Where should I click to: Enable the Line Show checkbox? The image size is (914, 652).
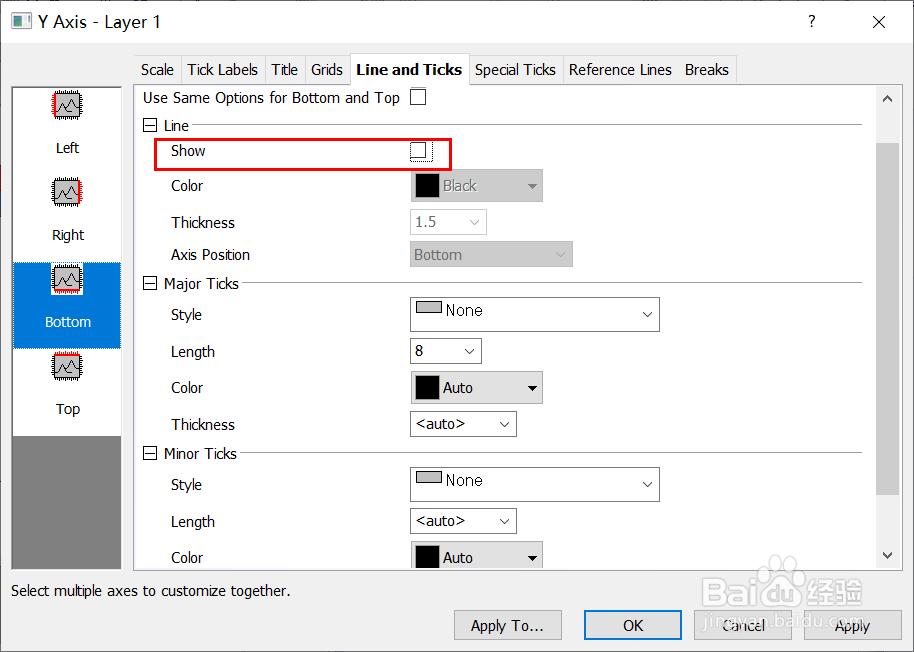419,151
